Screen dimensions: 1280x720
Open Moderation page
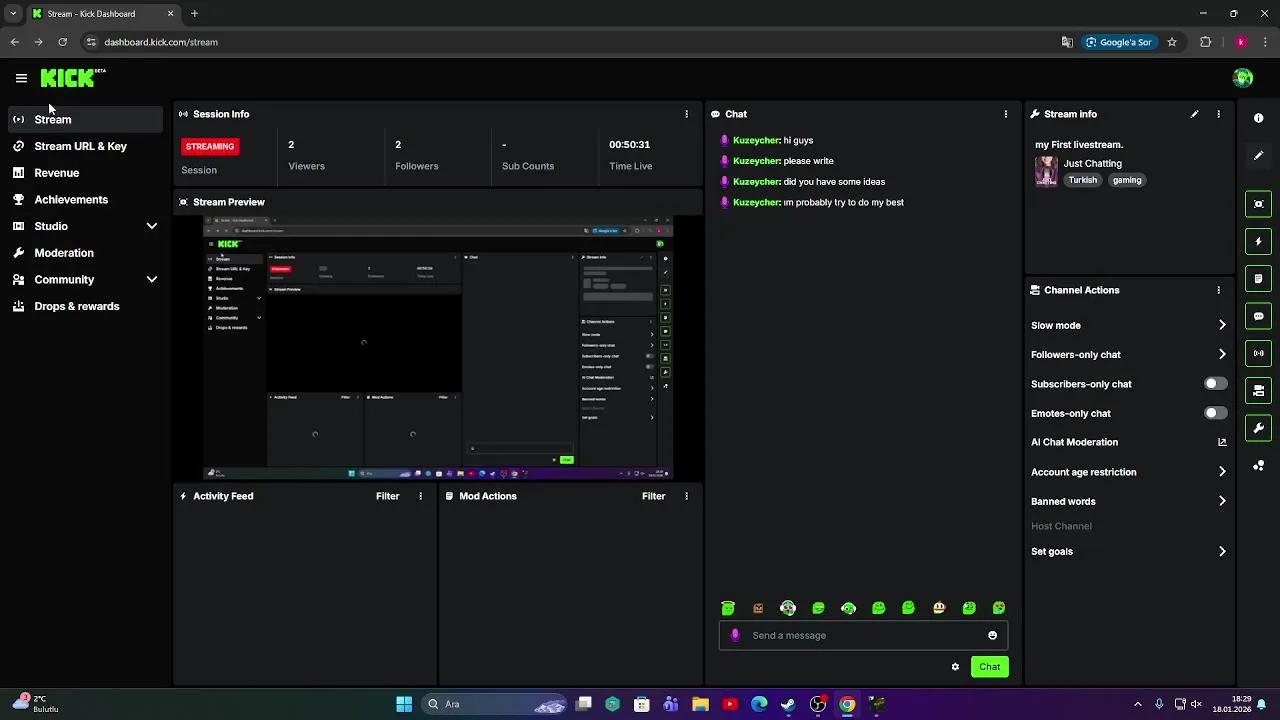pos(85,253)
